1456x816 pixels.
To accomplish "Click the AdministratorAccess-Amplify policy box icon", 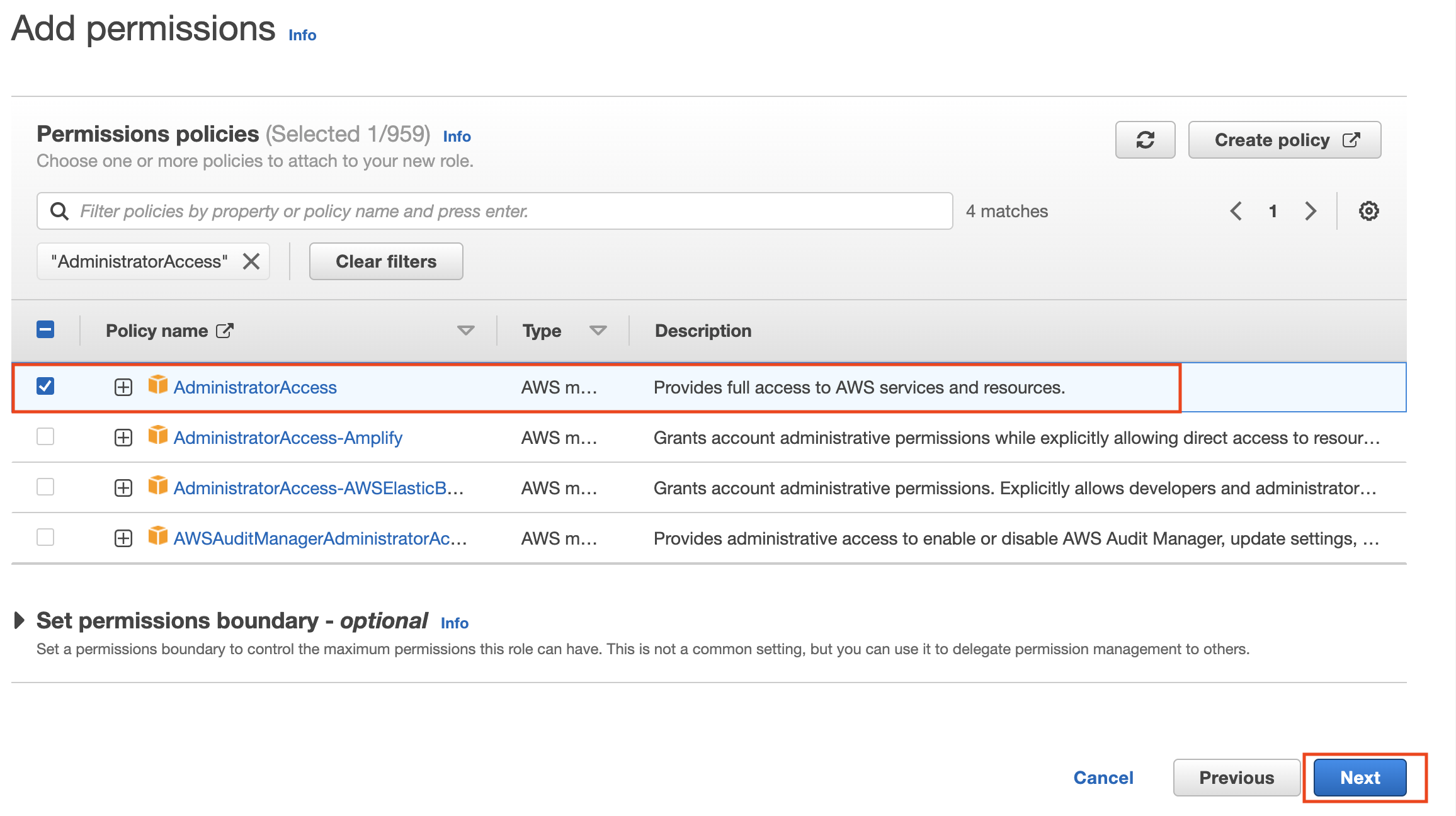I will (x=157, y=436).
